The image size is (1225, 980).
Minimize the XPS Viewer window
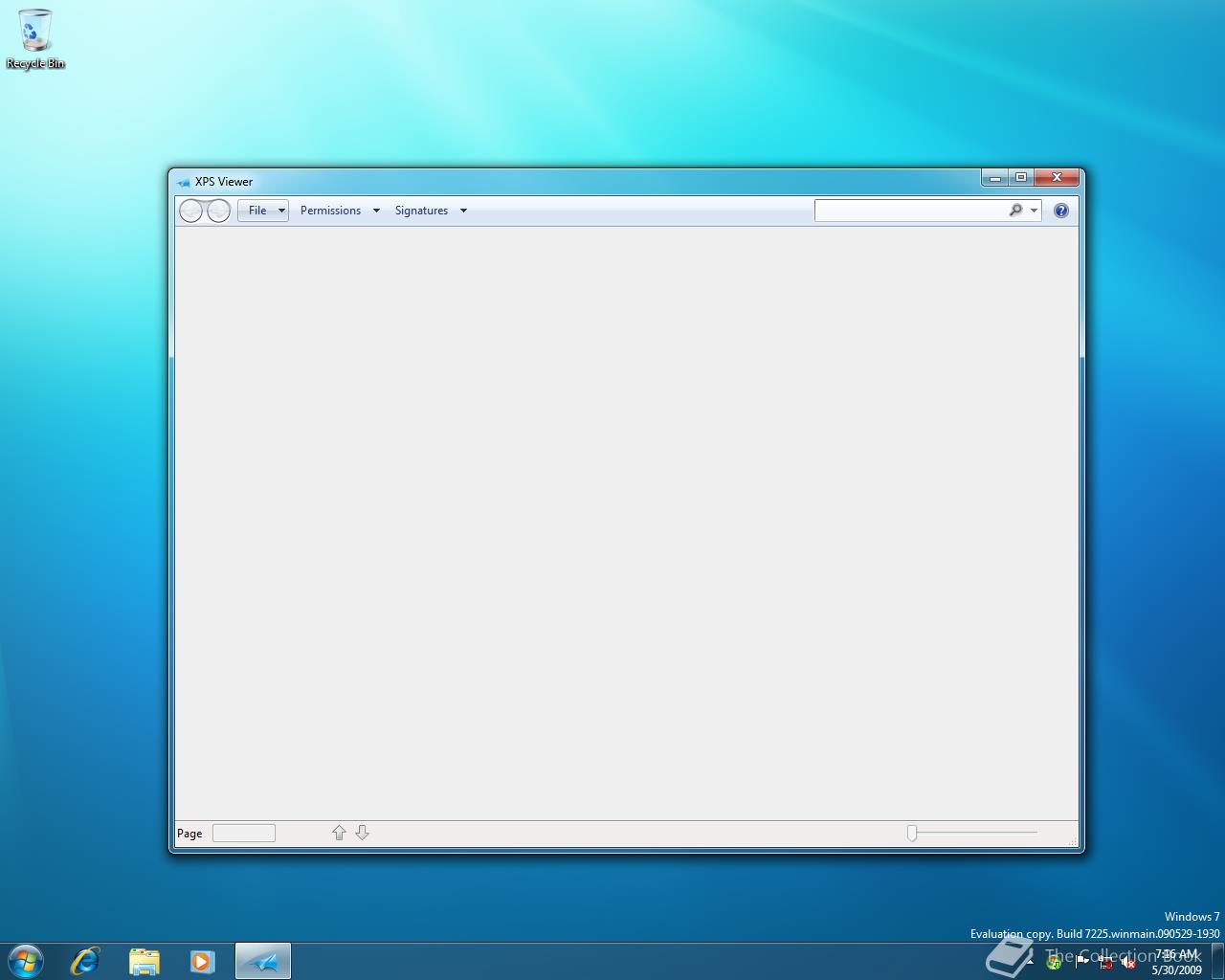tap(995, 177)
